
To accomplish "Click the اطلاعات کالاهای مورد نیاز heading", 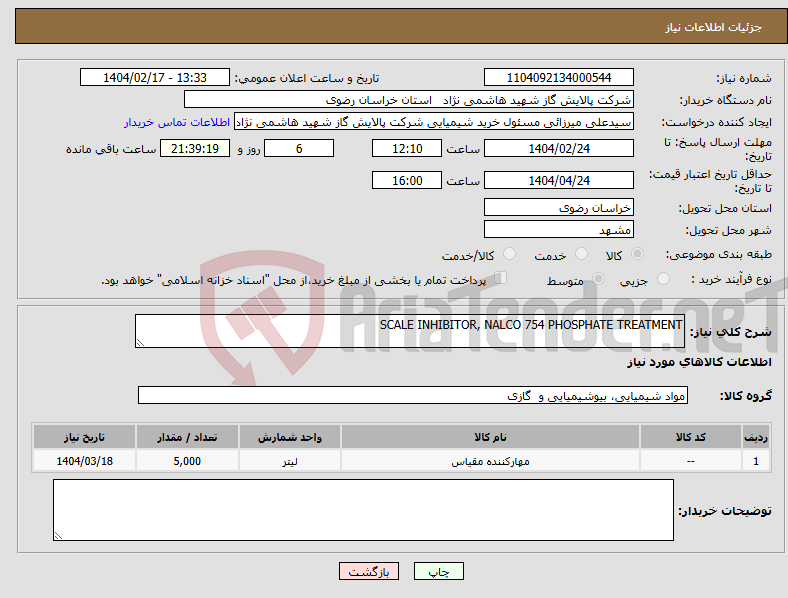I will 699,362.
